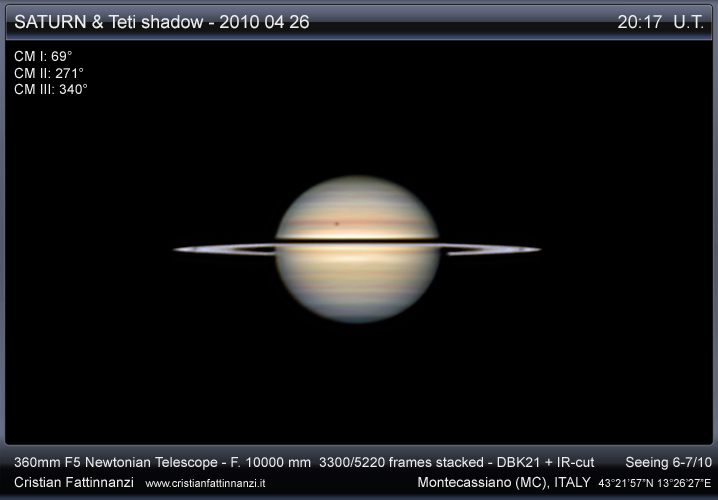Select the 'CM III: 340°' text line

point(51,89)
